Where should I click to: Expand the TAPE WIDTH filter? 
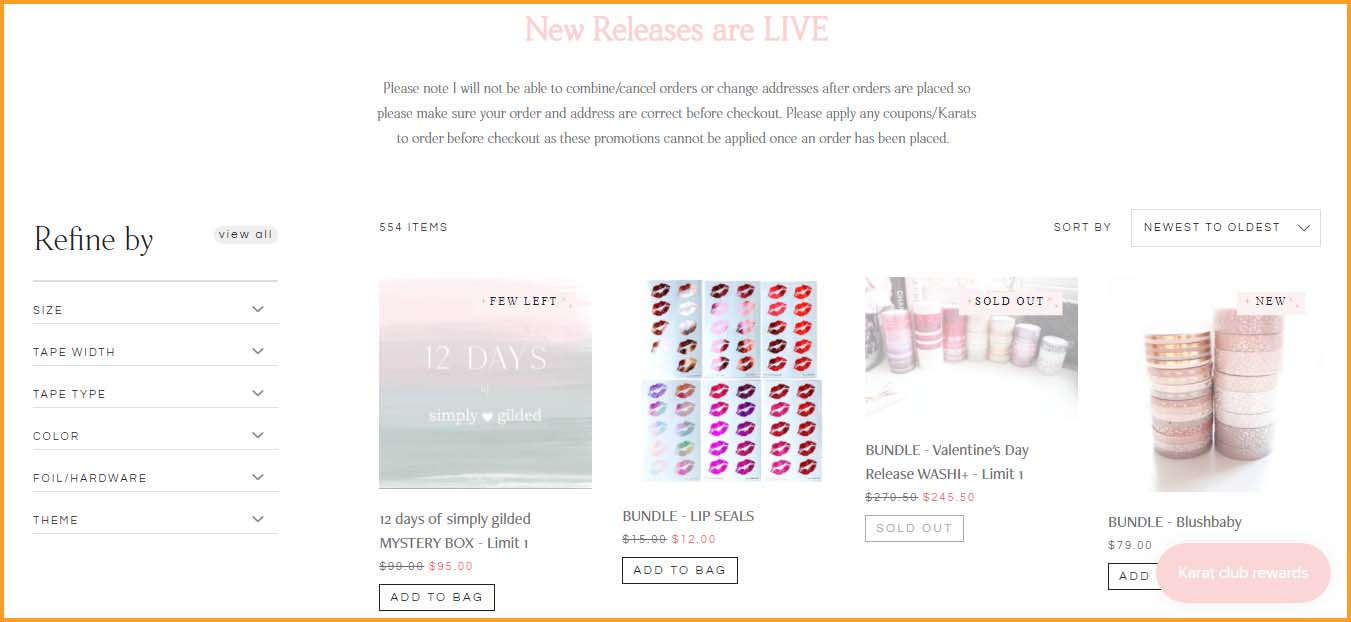pyautogui.click(x=155, y=351)
